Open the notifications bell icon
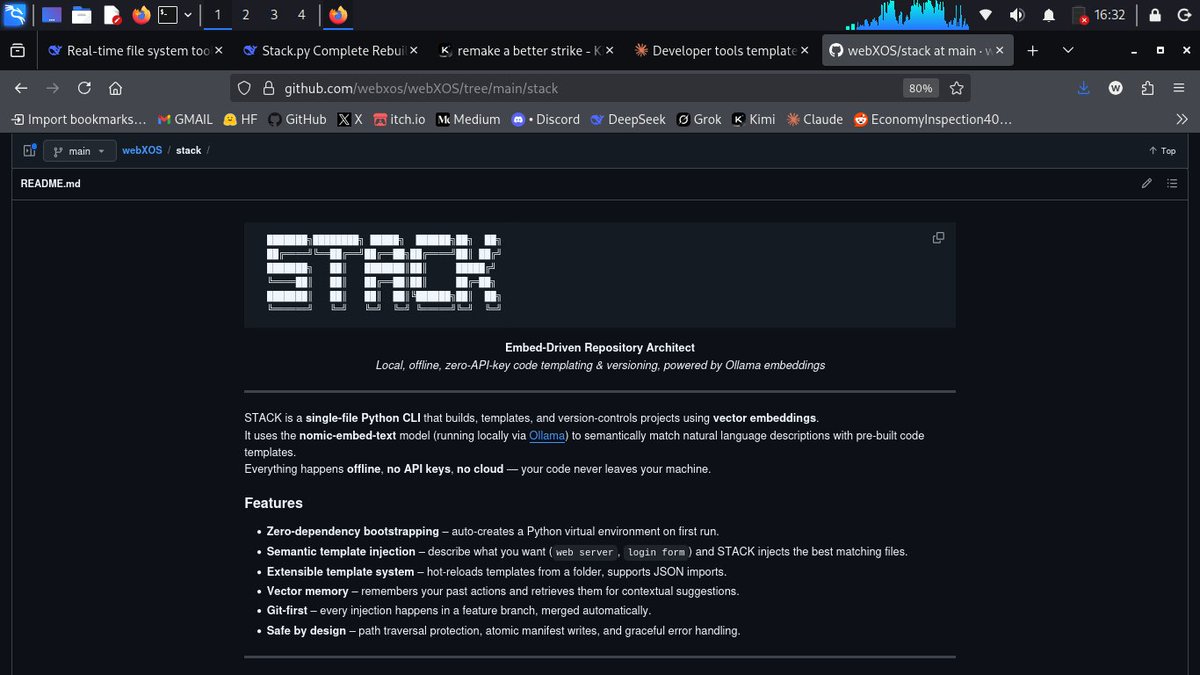Viewport: 1200px width, 675px height. coord(1048,15)
